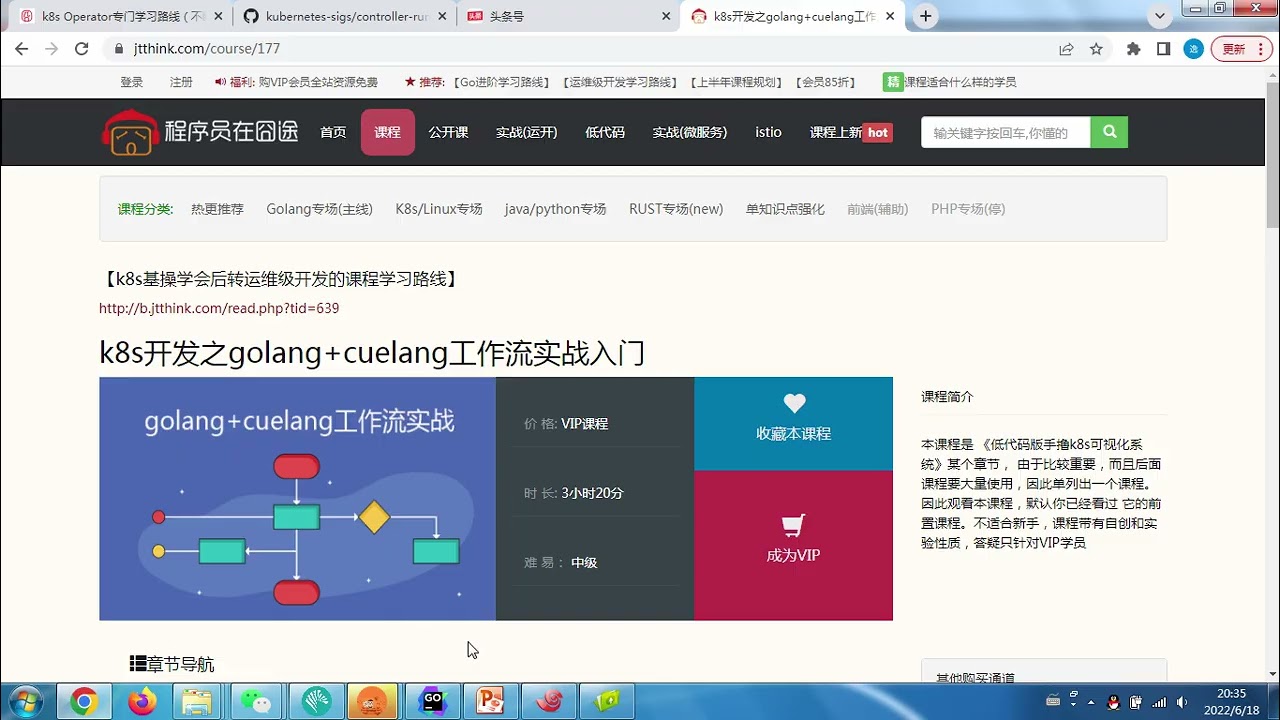Select istio in site navigation

pyautogui.click(x=768, y=132)
